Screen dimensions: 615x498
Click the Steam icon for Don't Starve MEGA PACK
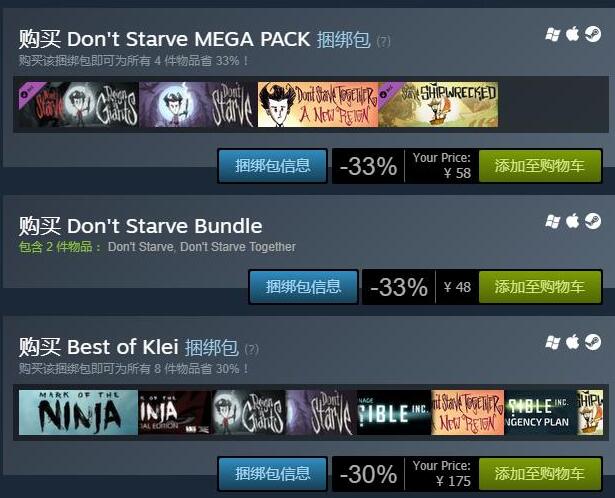point(593,34)
